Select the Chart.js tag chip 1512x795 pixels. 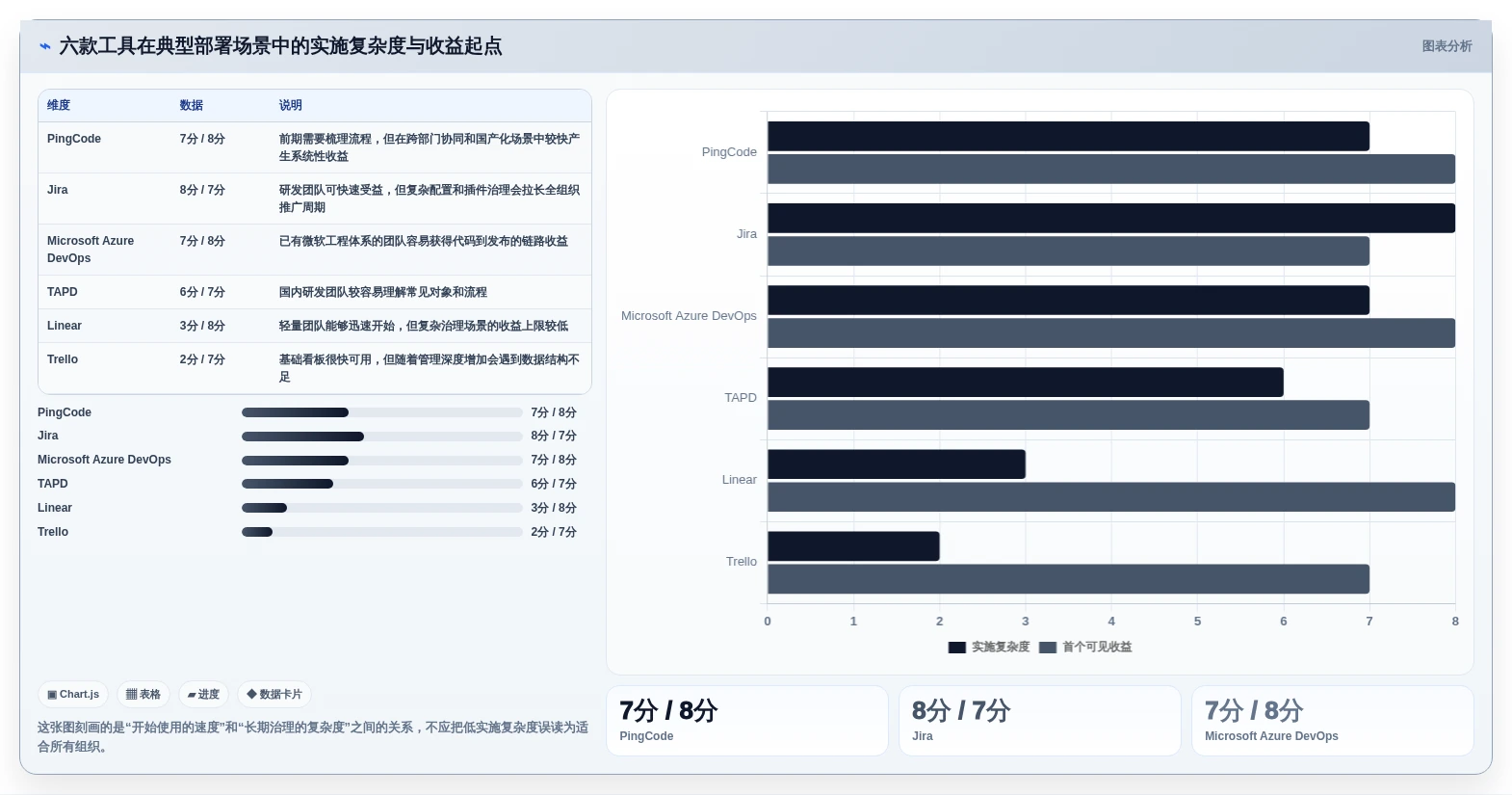73,694
